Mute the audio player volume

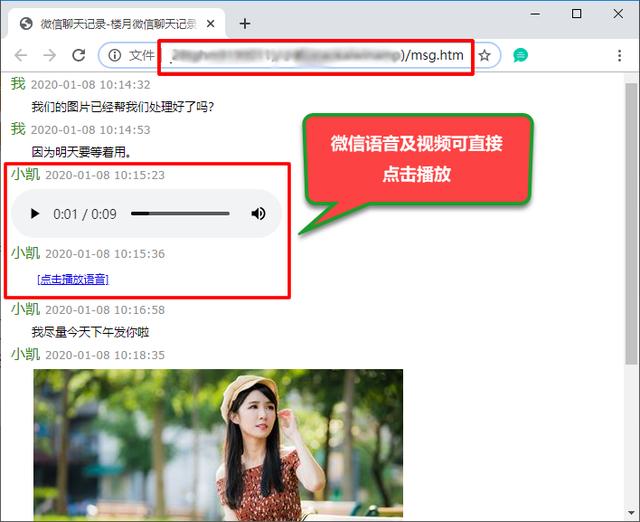[258, 214]
